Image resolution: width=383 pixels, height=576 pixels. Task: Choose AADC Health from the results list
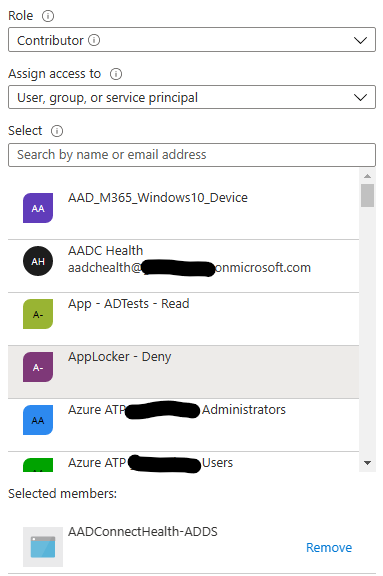(x=184, y=266)
